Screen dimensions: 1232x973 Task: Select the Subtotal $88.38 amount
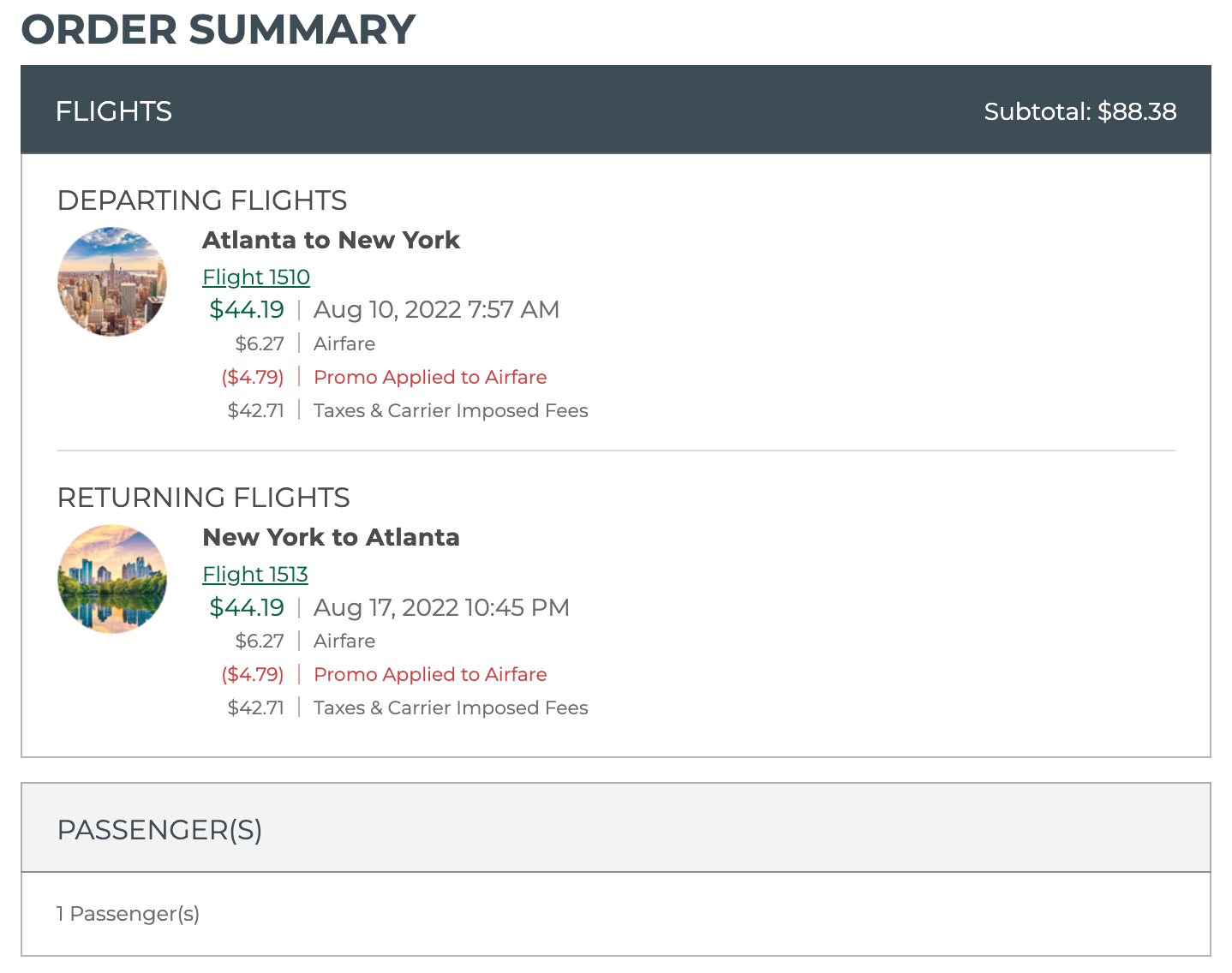tap(1080, 110)
